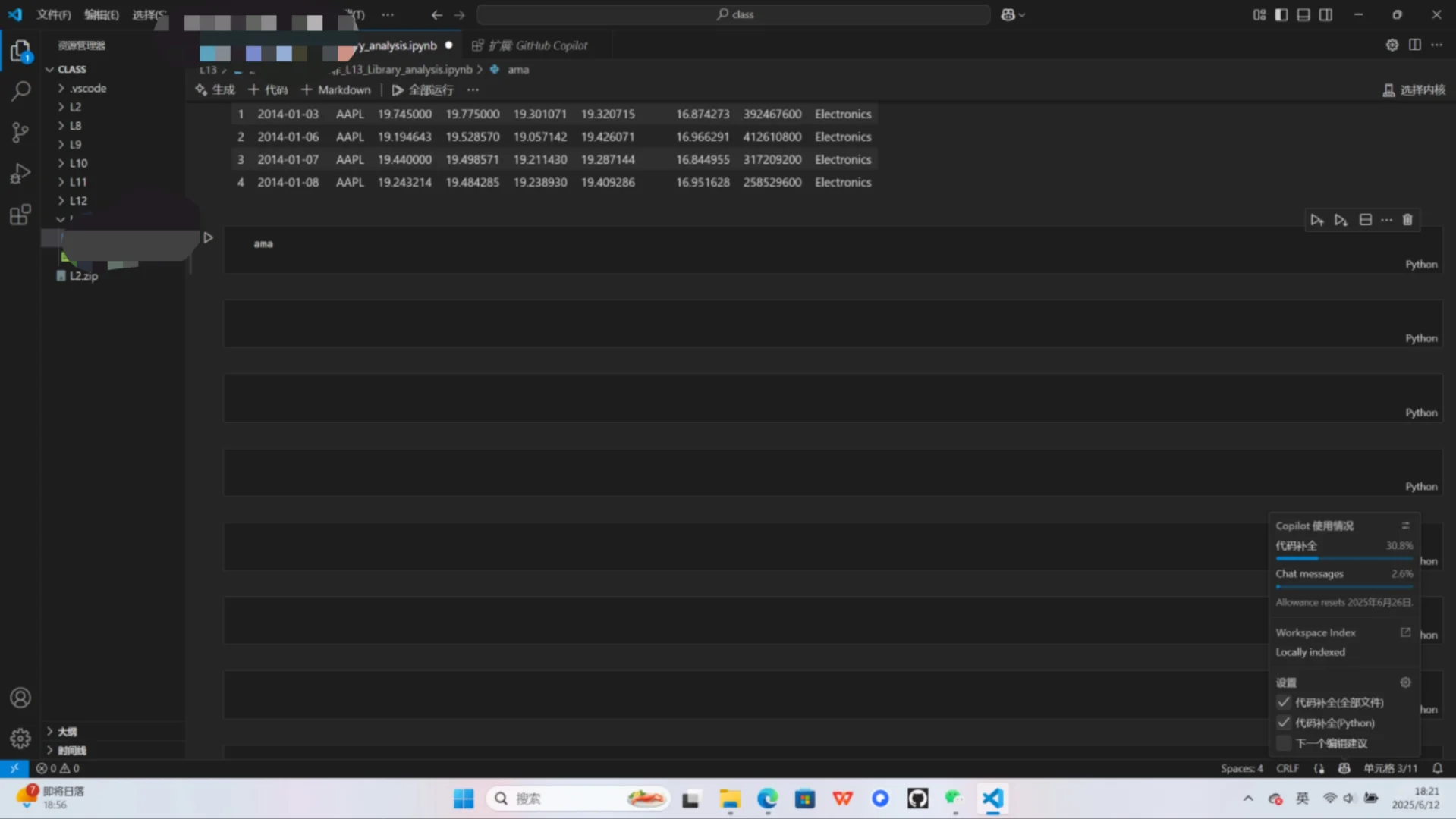The height and width of the screenshot is (819, 1456).
Task: Open the 文件(F) menu
Action: [x=52, y=14]
